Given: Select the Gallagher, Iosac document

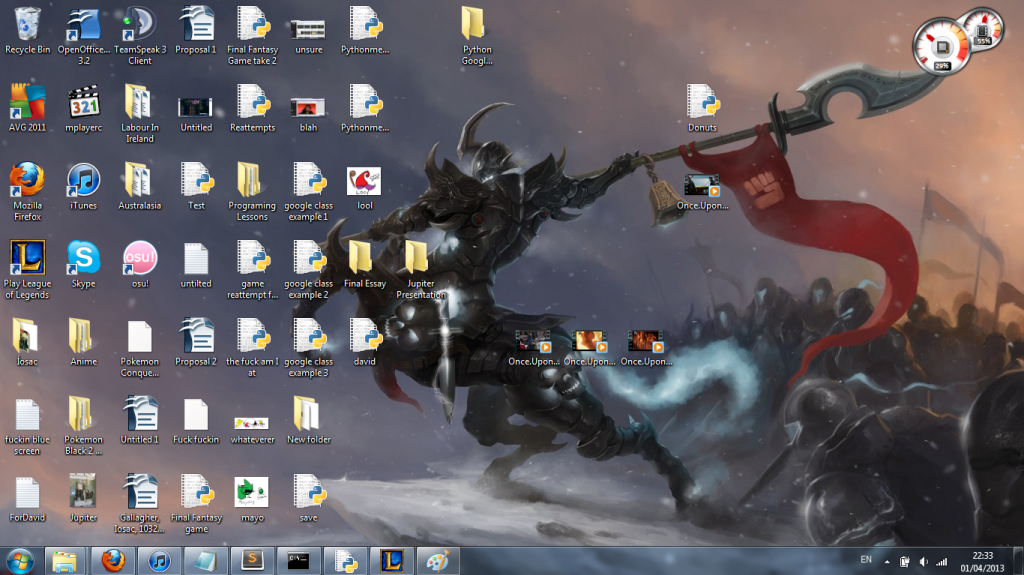Looking at the screenshot, I should point(140,491).
